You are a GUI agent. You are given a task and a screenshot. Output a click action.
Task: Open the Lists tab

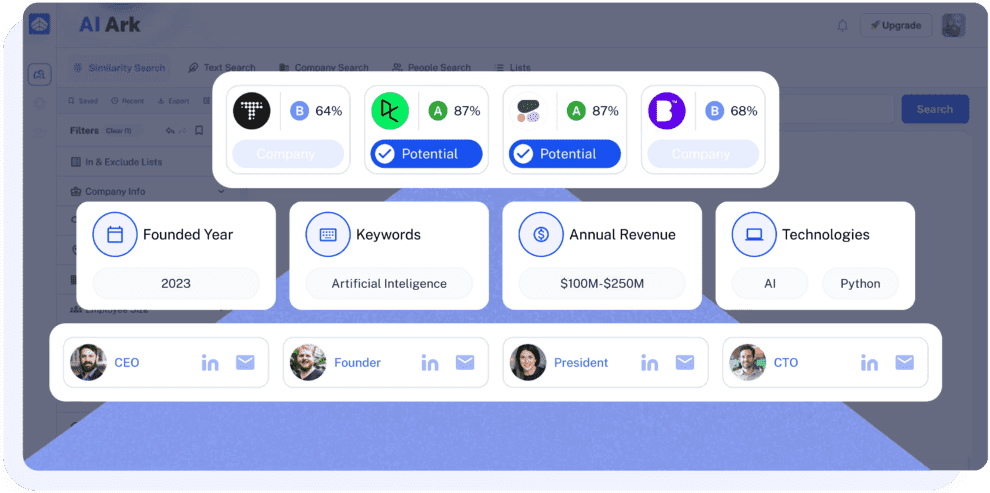(512, 68)
